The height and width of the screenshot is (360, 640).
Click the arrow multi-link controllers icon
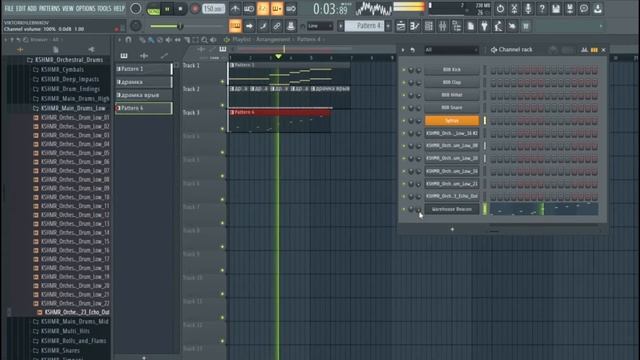249,26
